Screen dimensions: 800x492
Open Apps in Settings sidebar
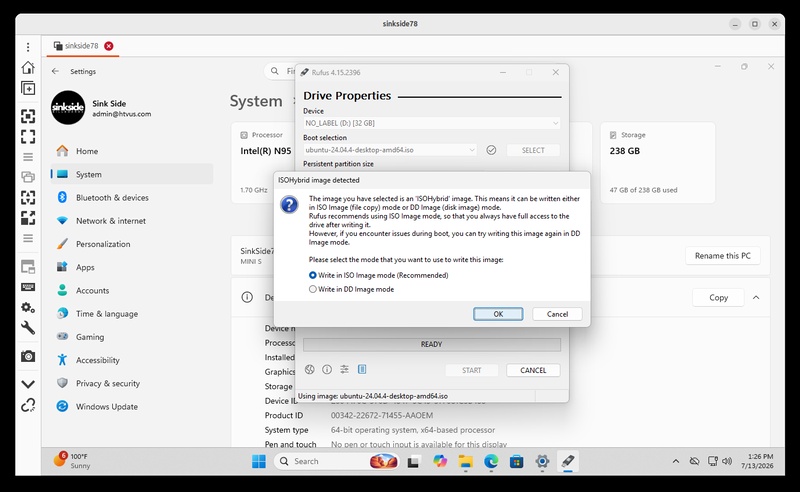(x=132, y=267)
